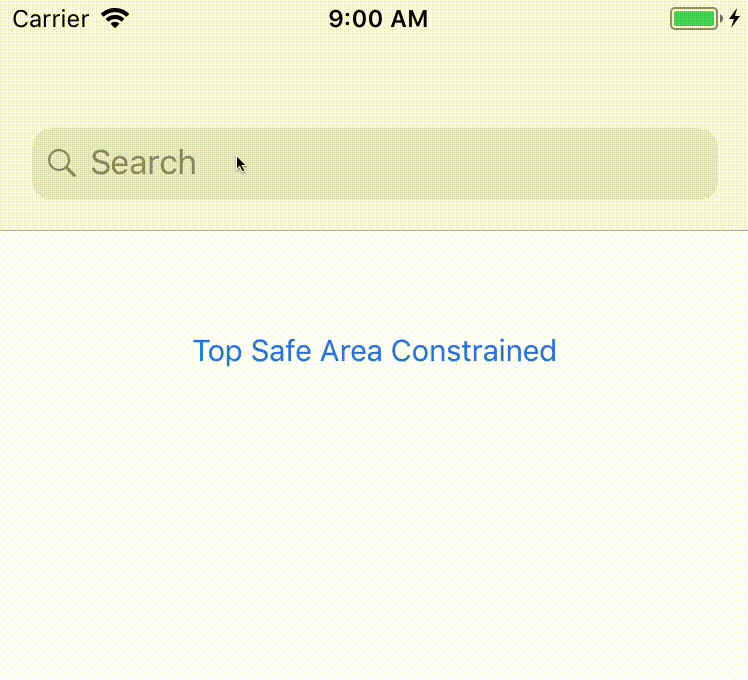This screenshot has height=680, width=748.
Task: Click the Search placeholder text
Action: point(143,163)
